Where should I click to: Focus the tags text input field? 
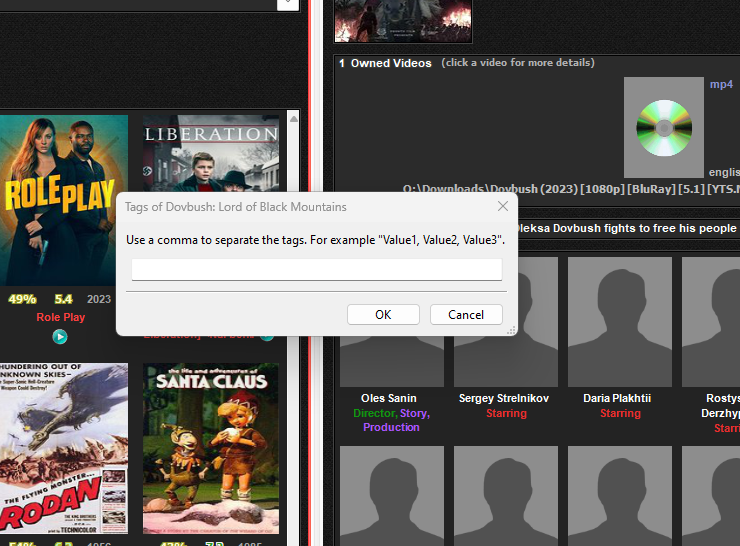pyautogui.click(x=317, y=269)
